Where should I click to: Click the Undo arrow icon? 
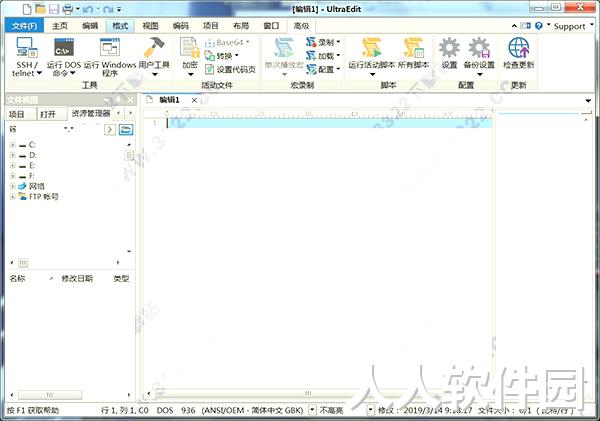click(88, 9)
